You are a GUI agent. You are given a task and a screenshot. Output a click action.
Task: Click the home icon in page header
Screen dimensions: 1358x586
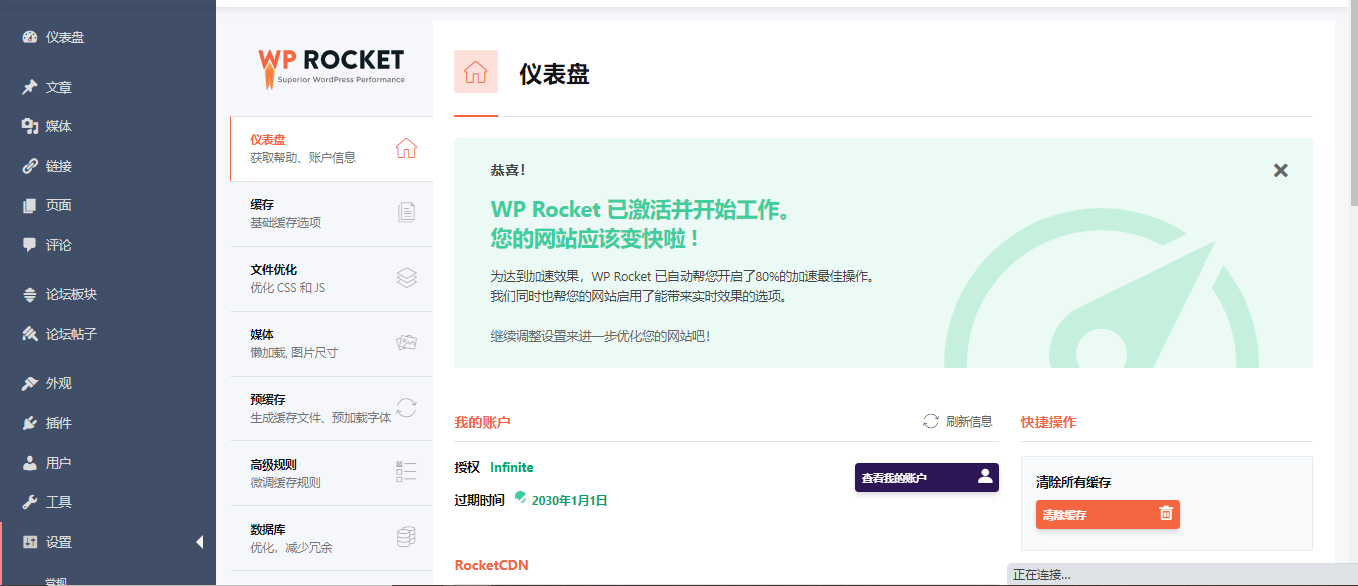[x=476, y=72]
